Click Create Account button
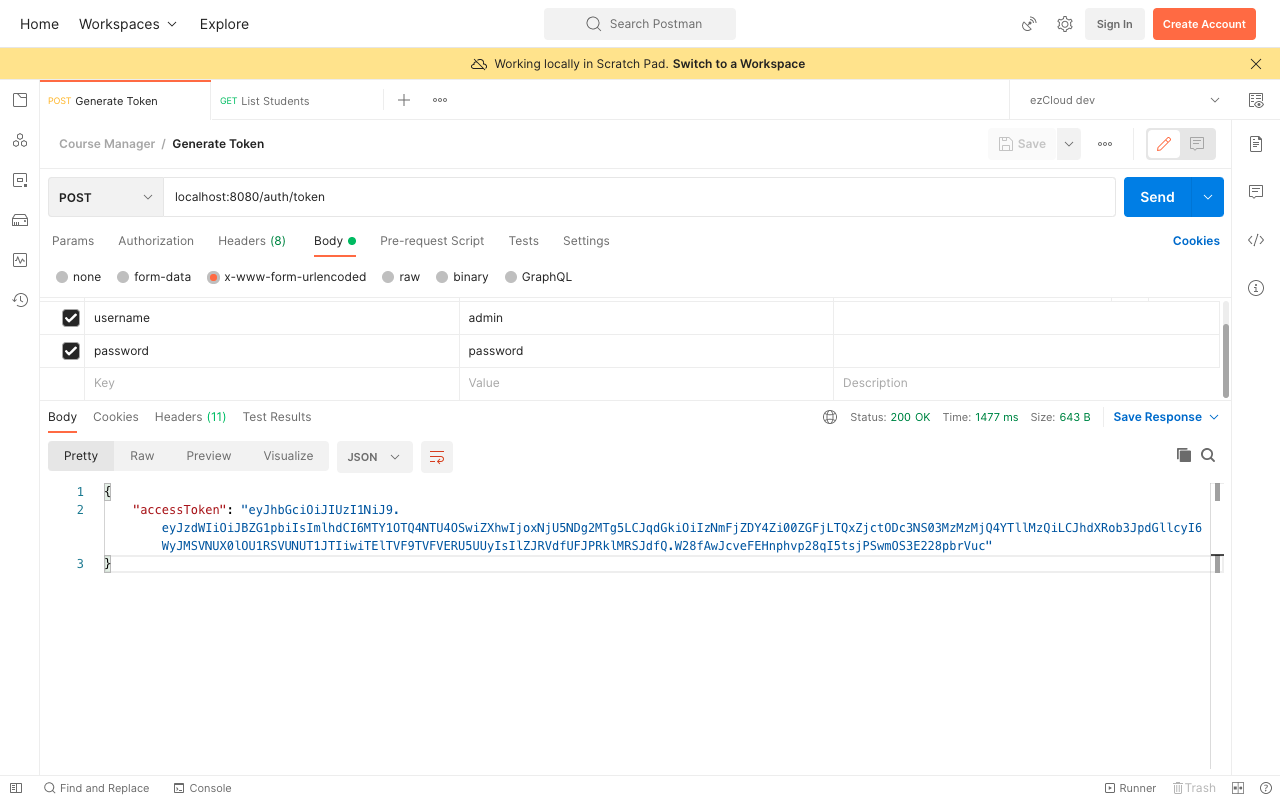Viewport: 1280px width, 800px height. [1204, 24]
